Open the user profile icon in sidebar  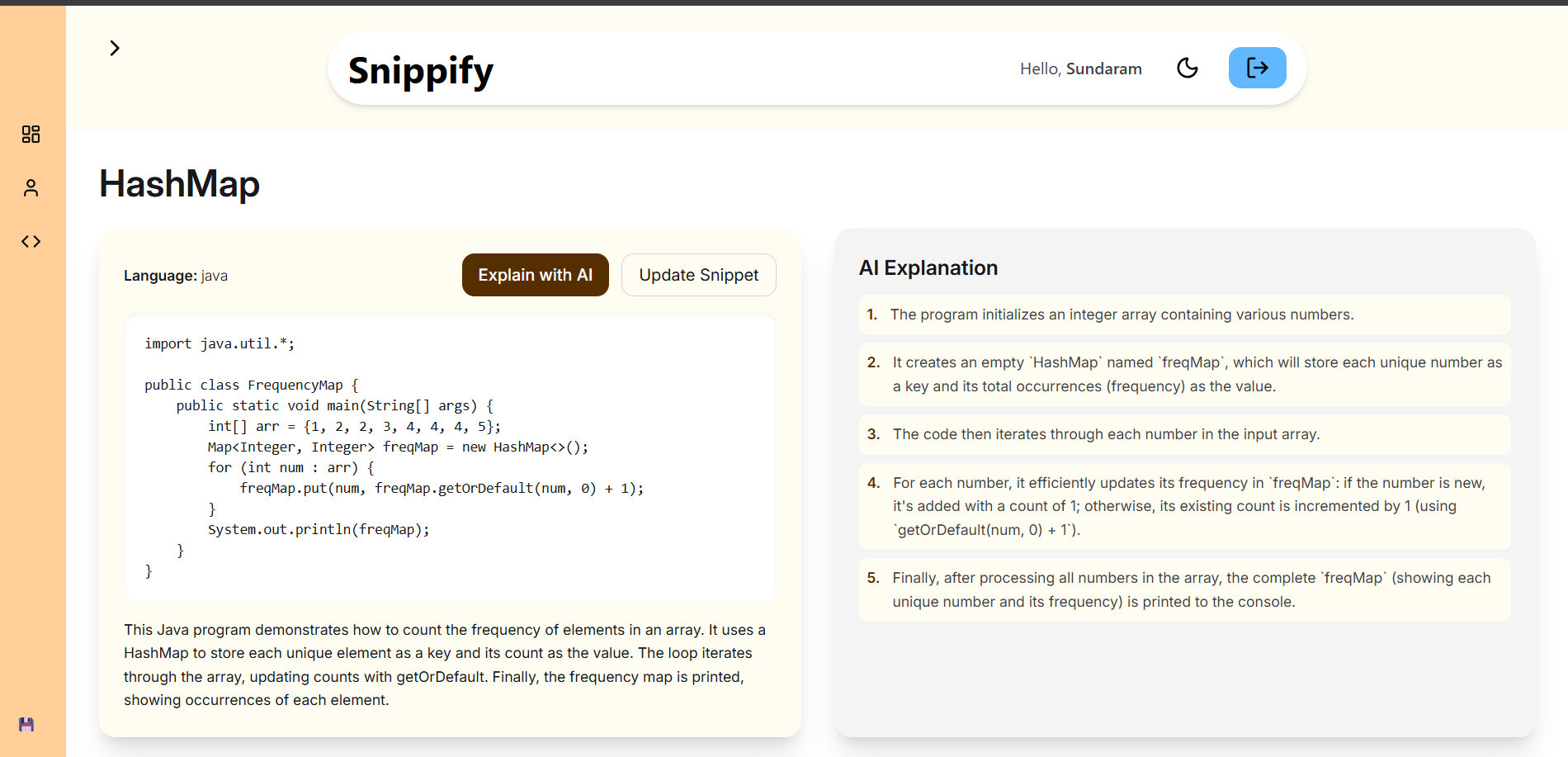tap(31, 188)
